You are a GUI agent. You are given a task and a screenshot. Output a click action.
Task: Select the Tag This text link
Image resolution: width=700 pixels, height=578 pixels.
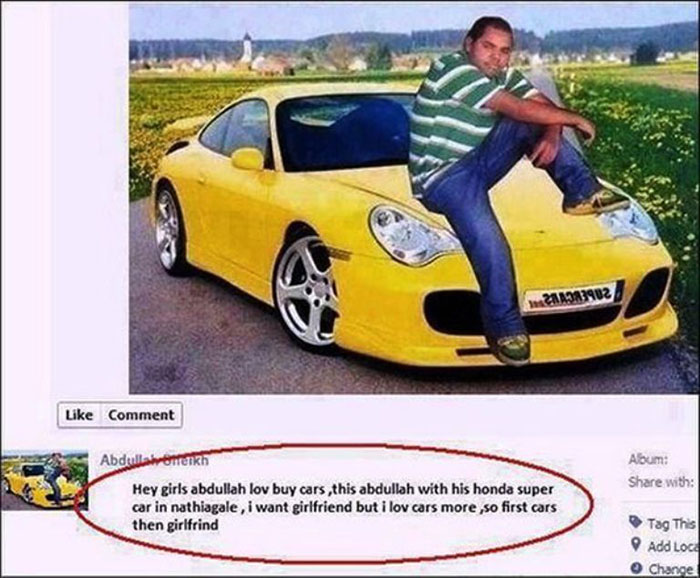671,523
